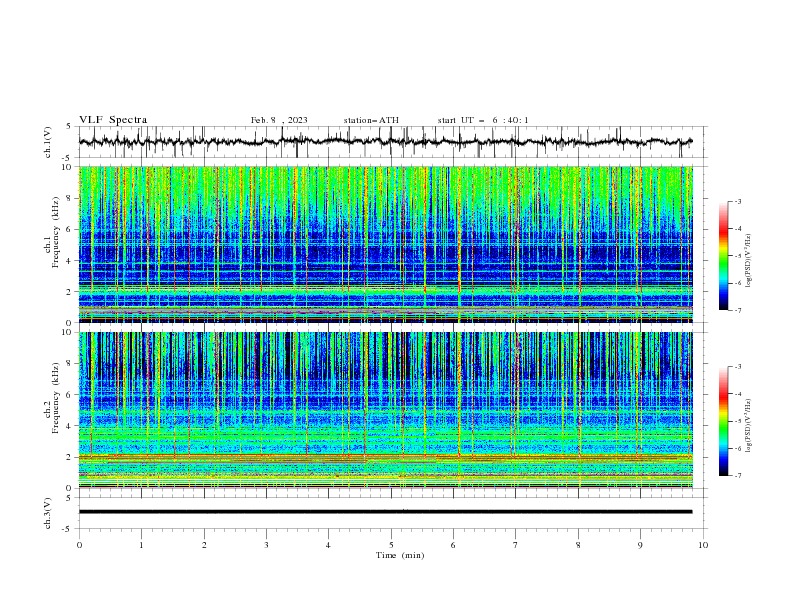Click the '4' kHz tick of ch.2 spectrogram
The image size is (792, 612).
[x=71, y=426]
